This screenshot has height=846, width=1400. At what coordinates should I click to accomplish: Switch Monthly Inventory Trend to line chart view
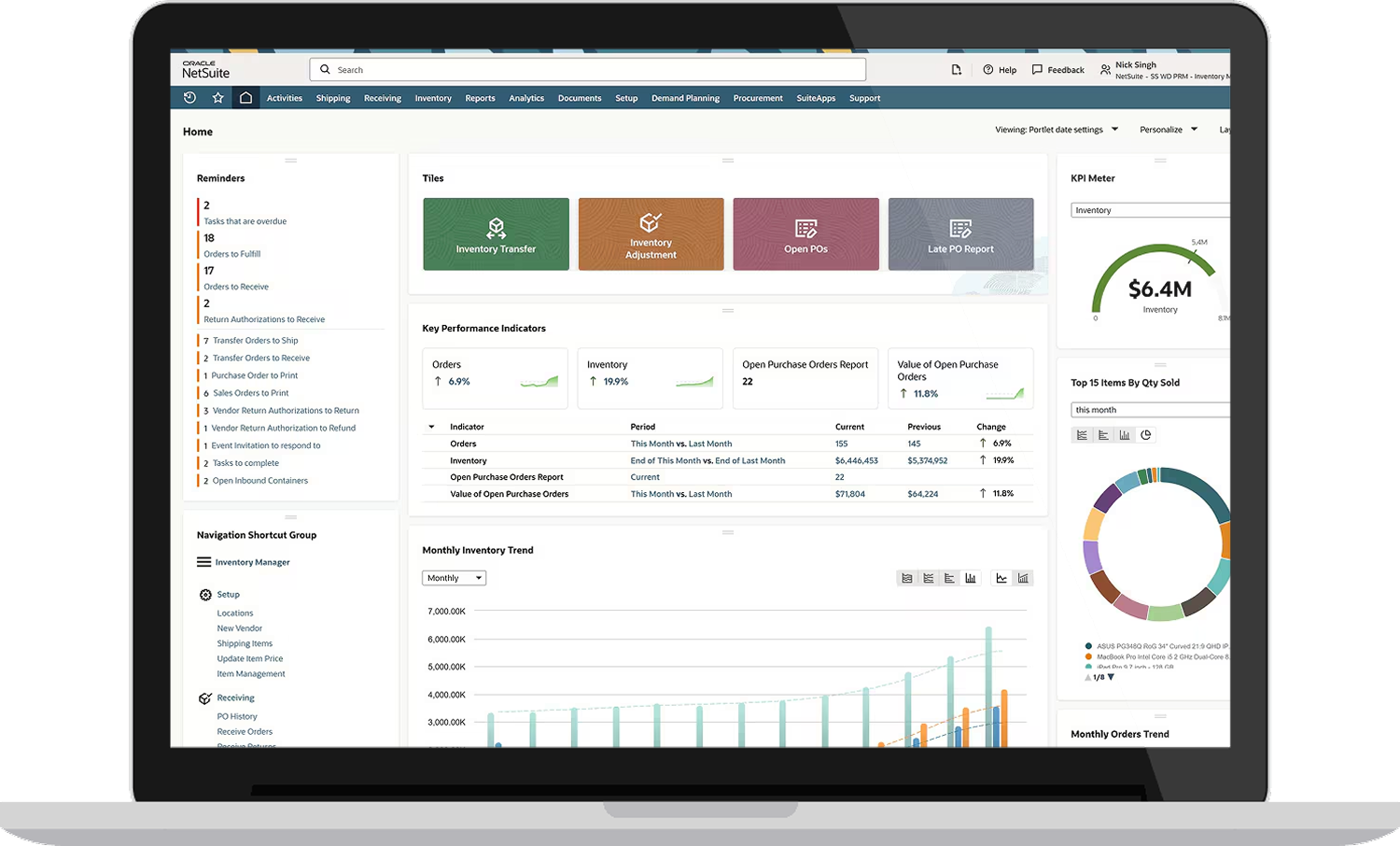(1001, 577)
